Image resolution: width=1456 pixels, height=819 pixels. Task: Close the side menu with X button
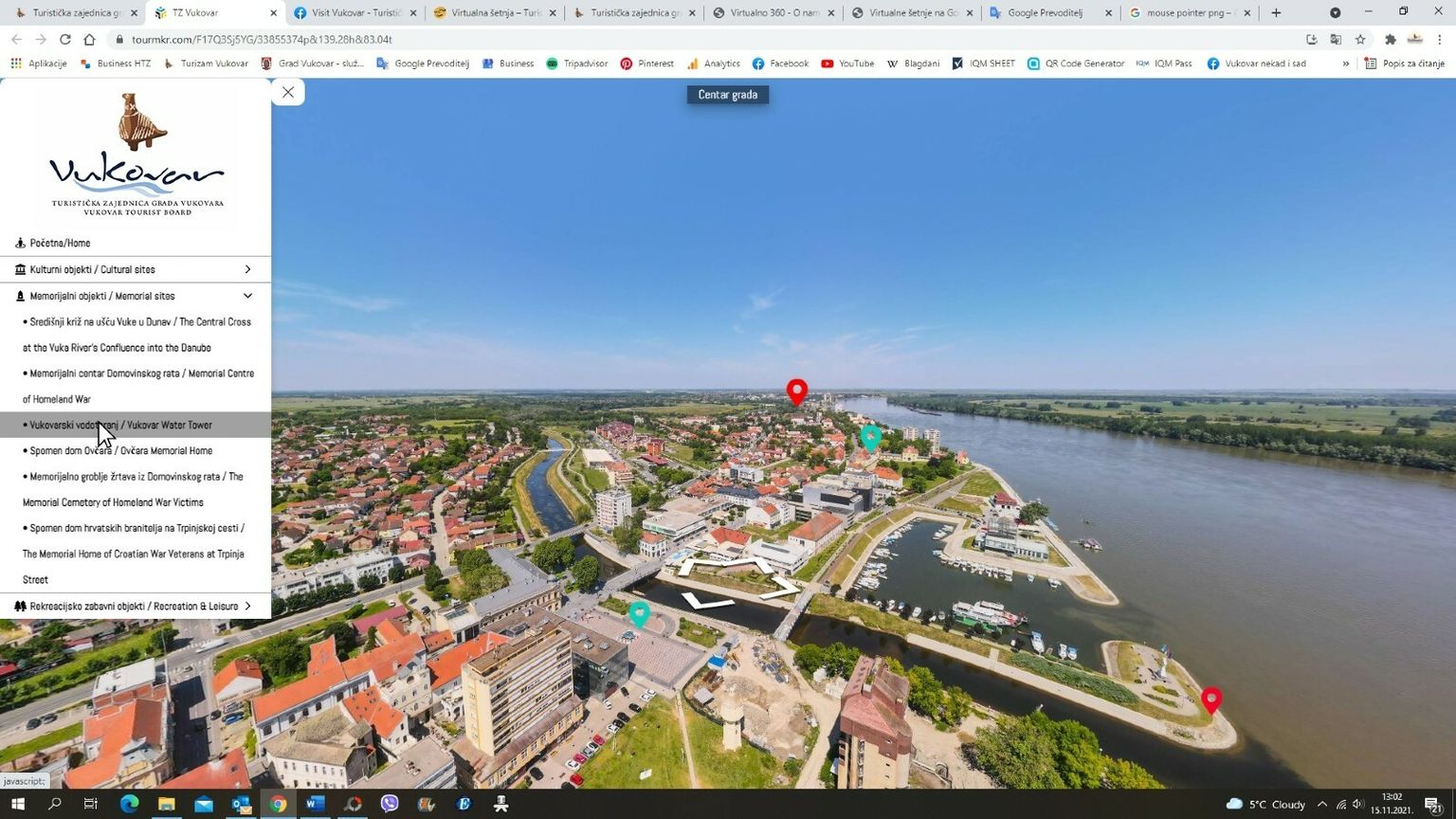point(288,92)
